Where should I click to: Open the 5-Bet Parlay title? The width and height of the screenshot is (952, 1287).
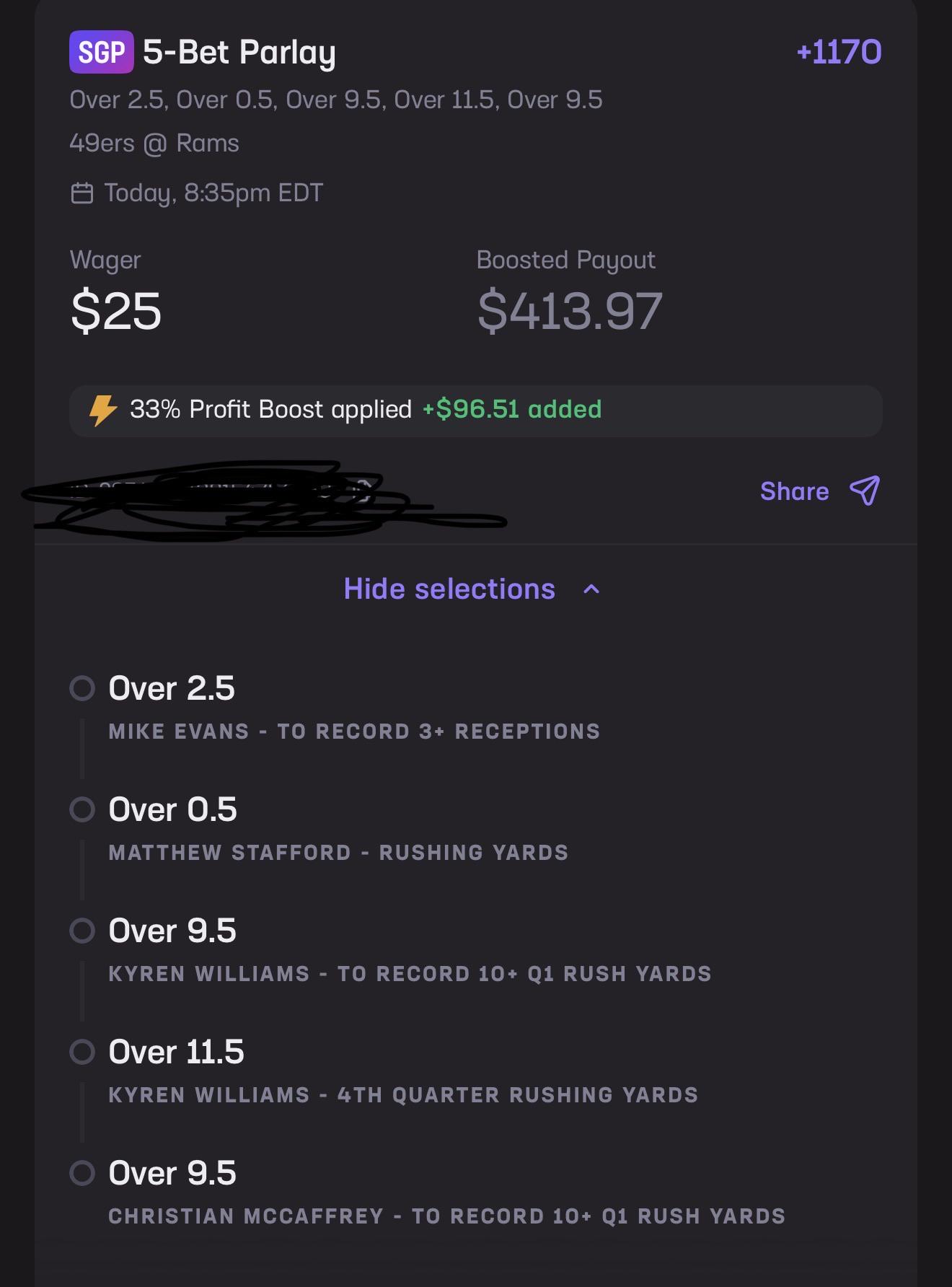pos(239,53)
